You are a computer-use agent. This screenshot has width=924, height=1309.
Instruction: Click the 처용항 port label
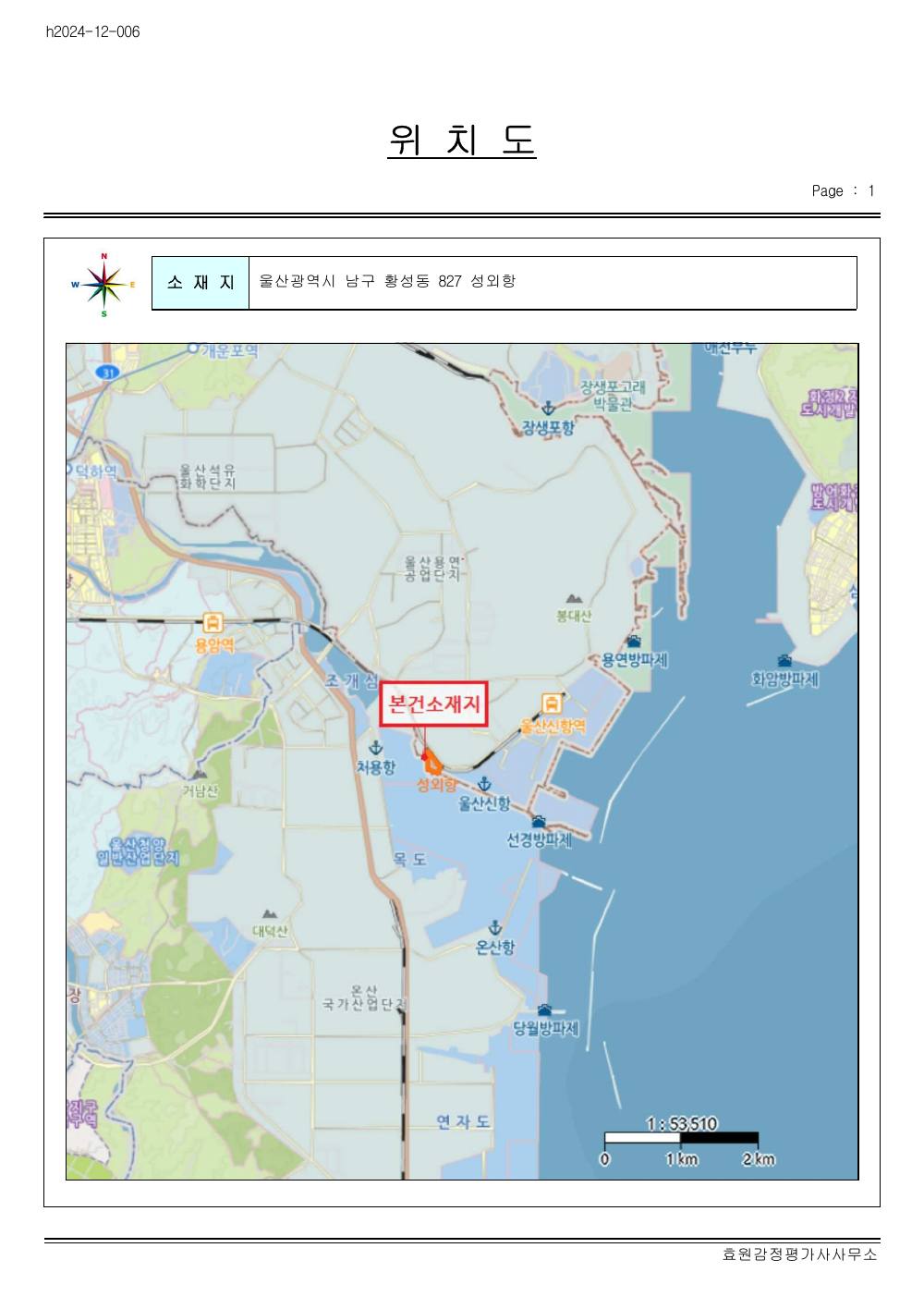[376, 768]
